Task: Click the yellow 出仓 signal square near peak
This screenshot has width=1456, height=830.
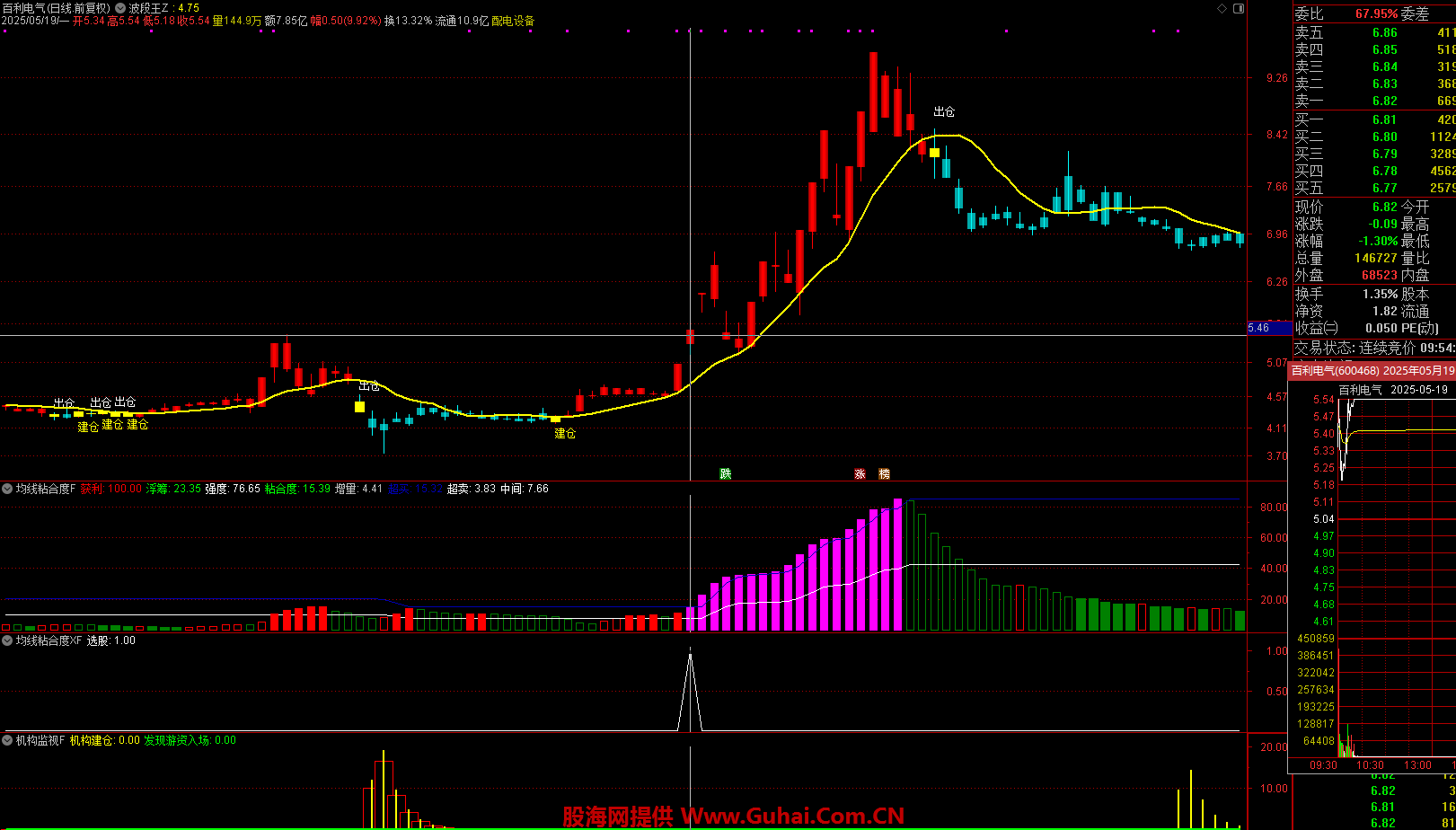Action: [934, 153]
